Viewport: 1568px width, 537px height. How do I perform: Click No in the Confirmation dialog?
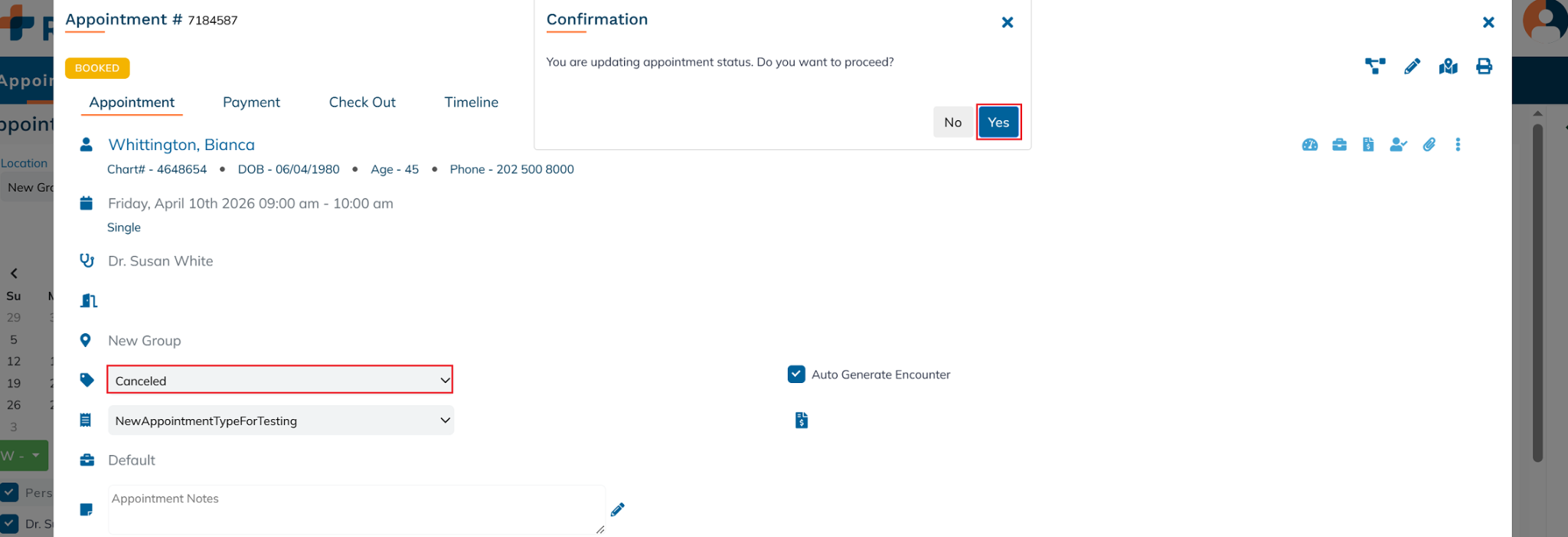pyautogui.click(x=952, y=123)
